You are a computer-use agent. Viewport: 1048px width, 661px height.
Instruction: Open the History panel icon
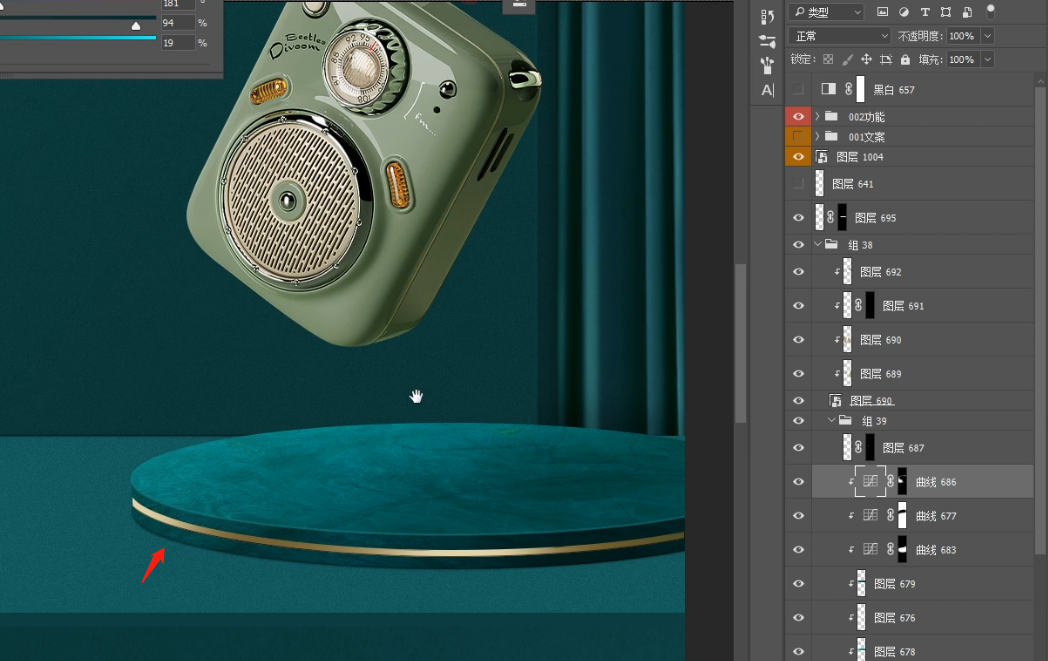pyautogui.click(x=767, y=17)
